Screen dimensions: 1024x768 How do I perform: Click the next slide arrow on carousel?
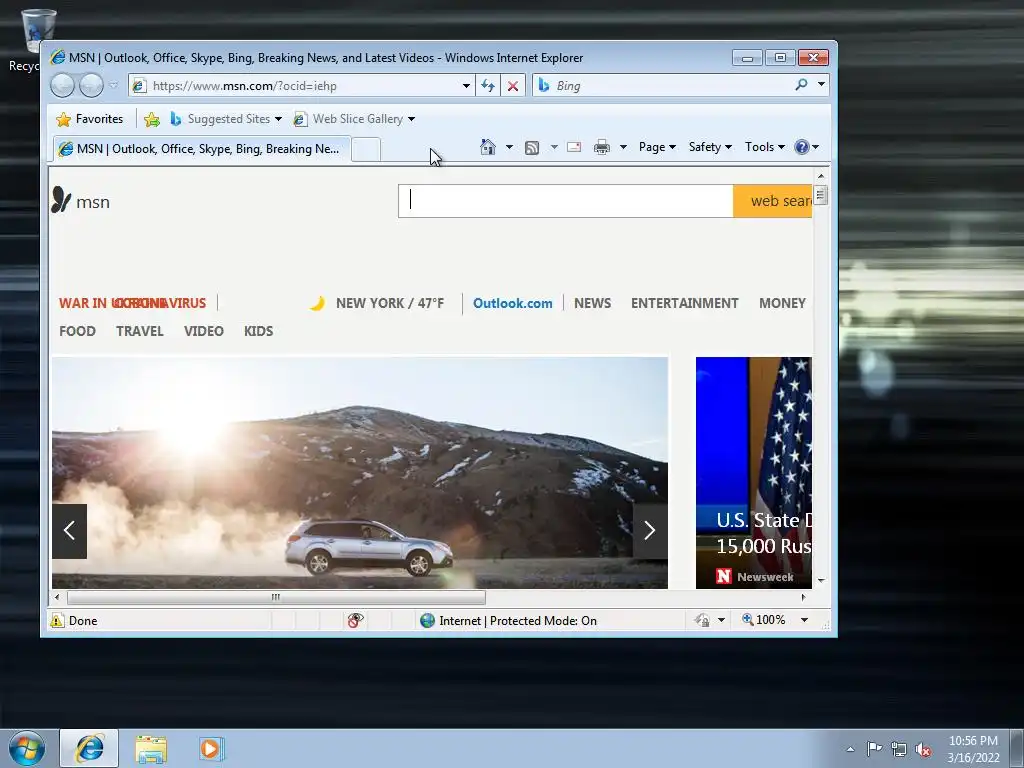(650, 531)
